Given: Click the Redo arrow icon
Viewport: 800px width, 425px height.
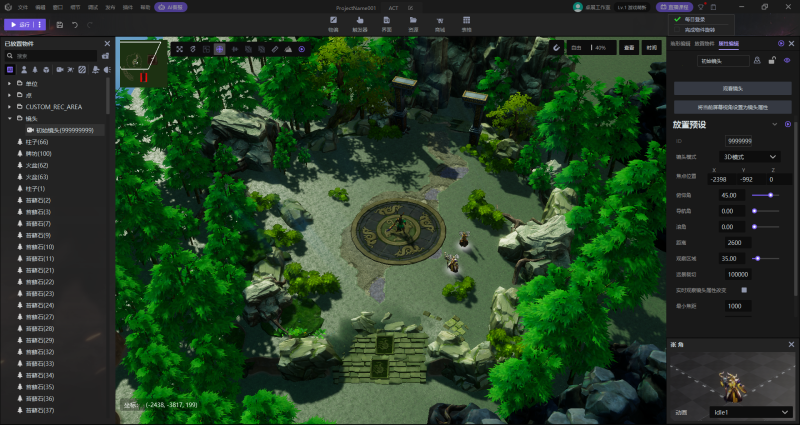Looking at the screenshot, I should pyautogui.click(x=90, y=24).
